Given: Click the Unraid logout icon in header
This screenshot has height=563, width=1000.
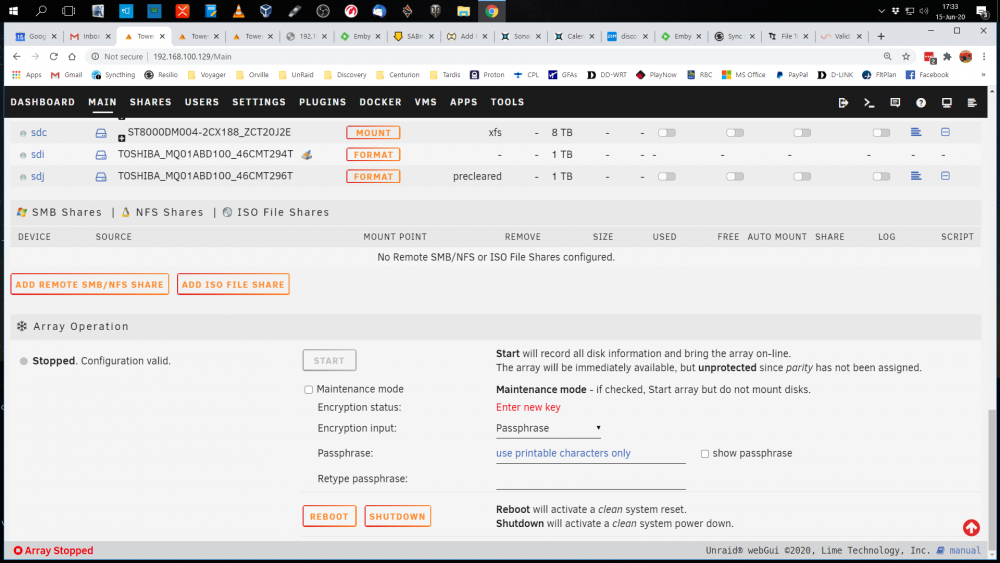Looking at the screenshot, I should point(843,103).
